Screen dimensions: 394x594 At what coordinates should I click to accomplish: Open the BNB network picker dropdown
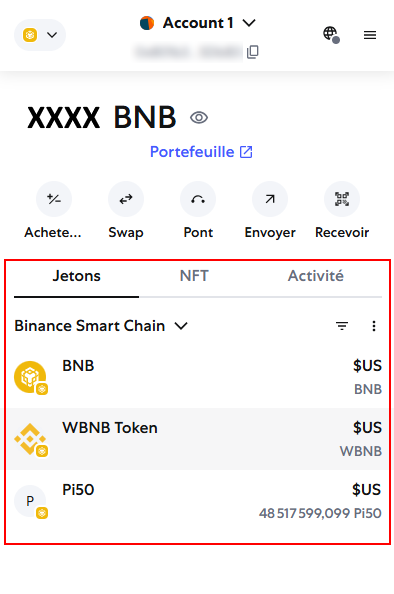point(40,35)
